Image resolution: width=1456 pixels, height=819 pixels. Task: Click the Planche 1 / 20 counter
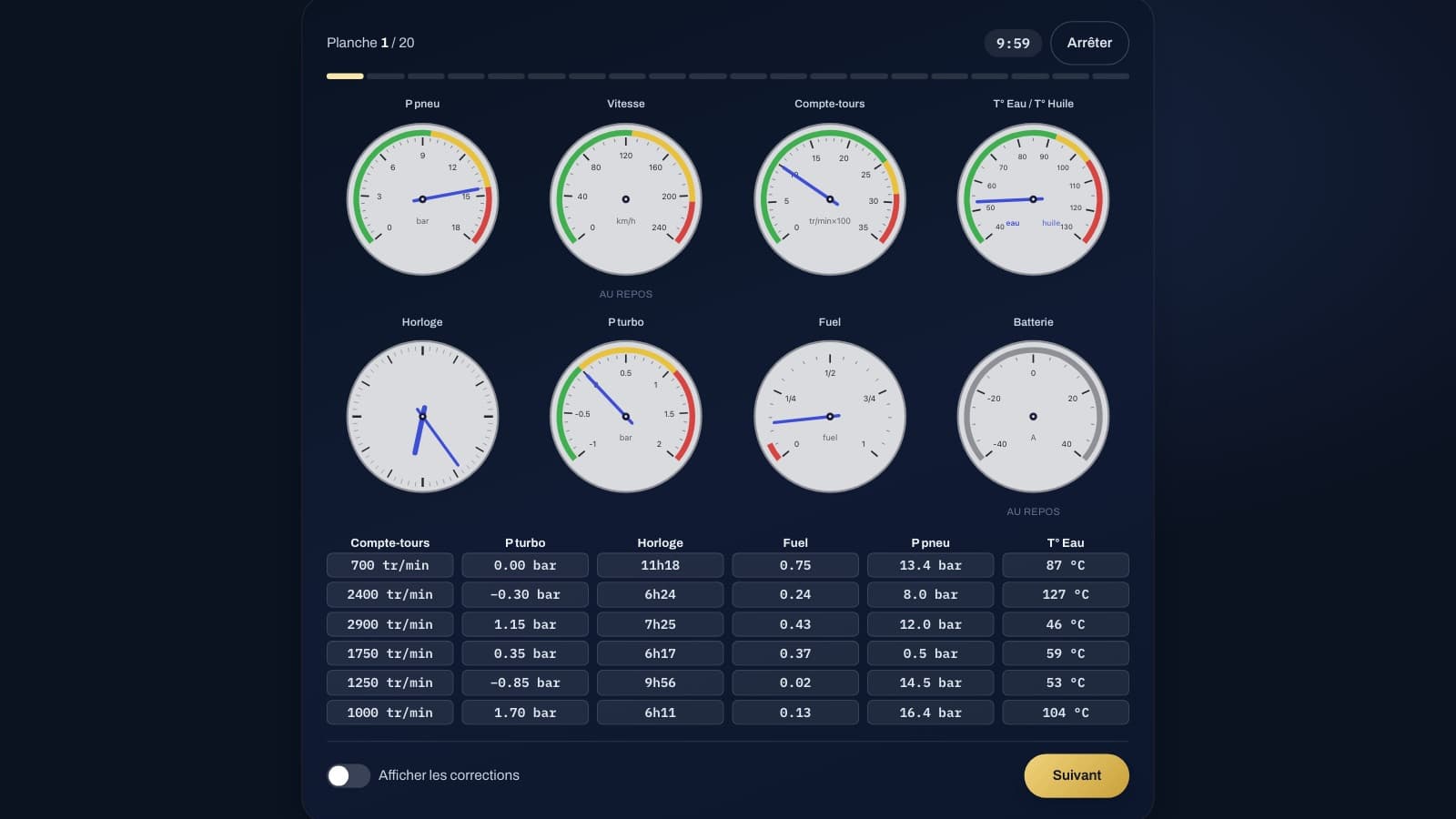[x=370, y=43]
